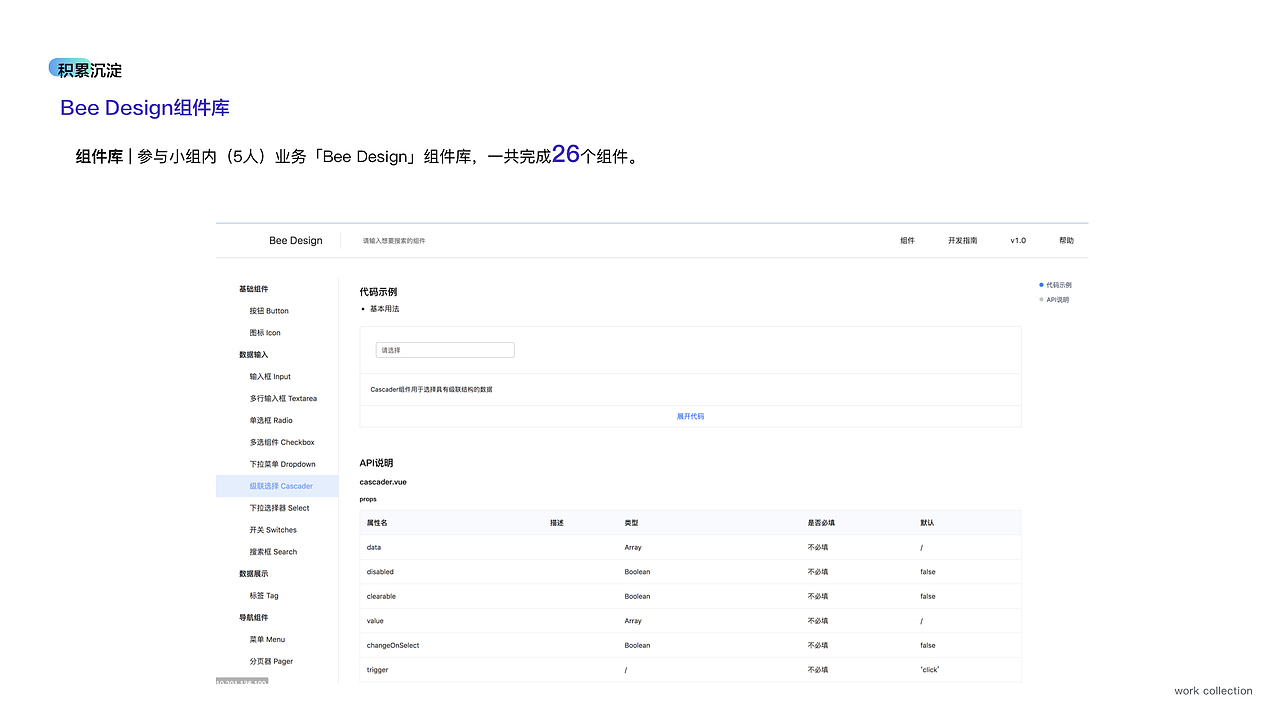Image resolution: width=1280 pixels, height=720 pixels.
Task: Select 开关 Switches in sidebar
Action: [x=273, y=530]
